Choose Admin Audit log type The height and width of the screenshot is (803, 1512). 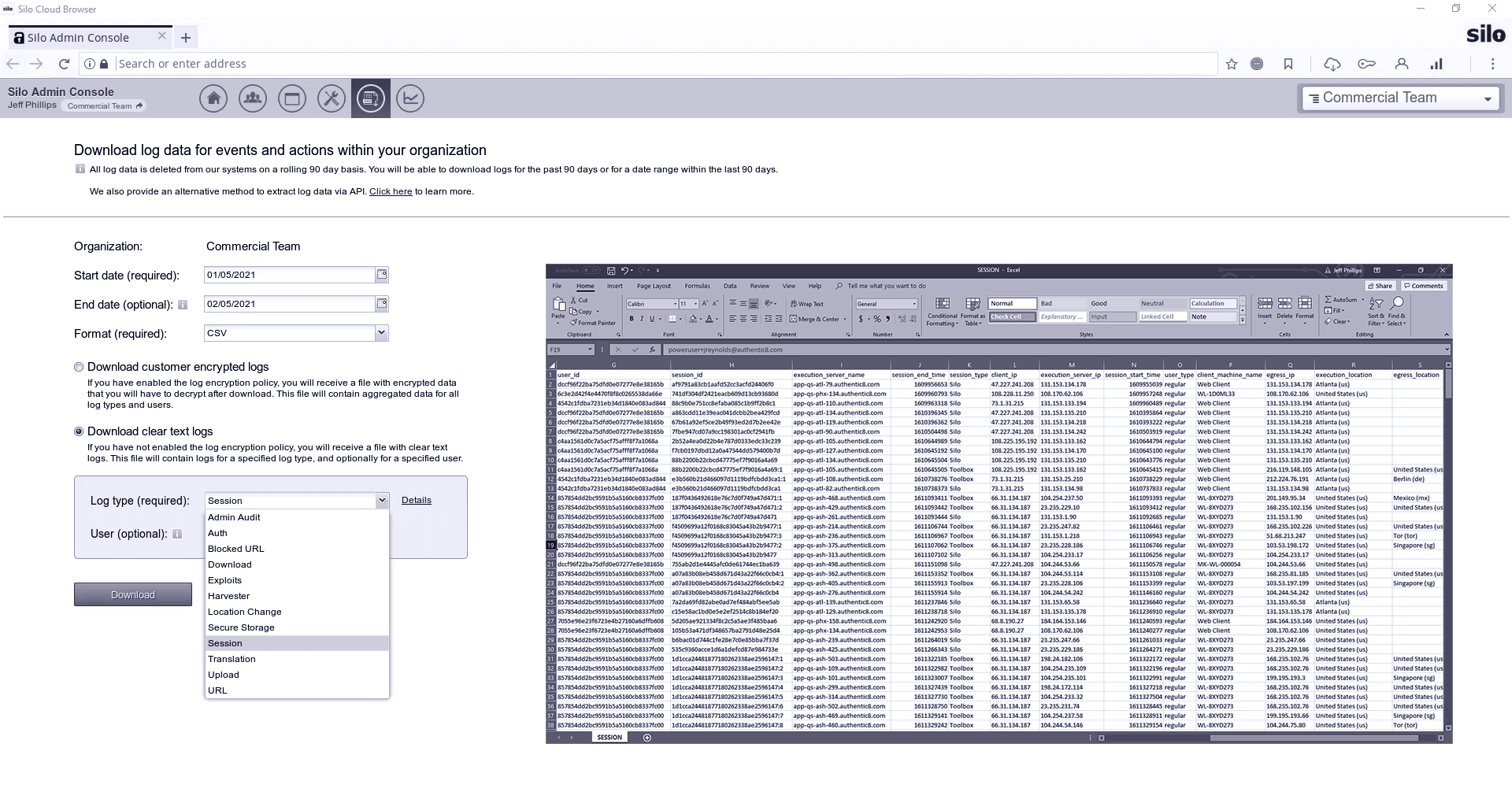point(297,517)
